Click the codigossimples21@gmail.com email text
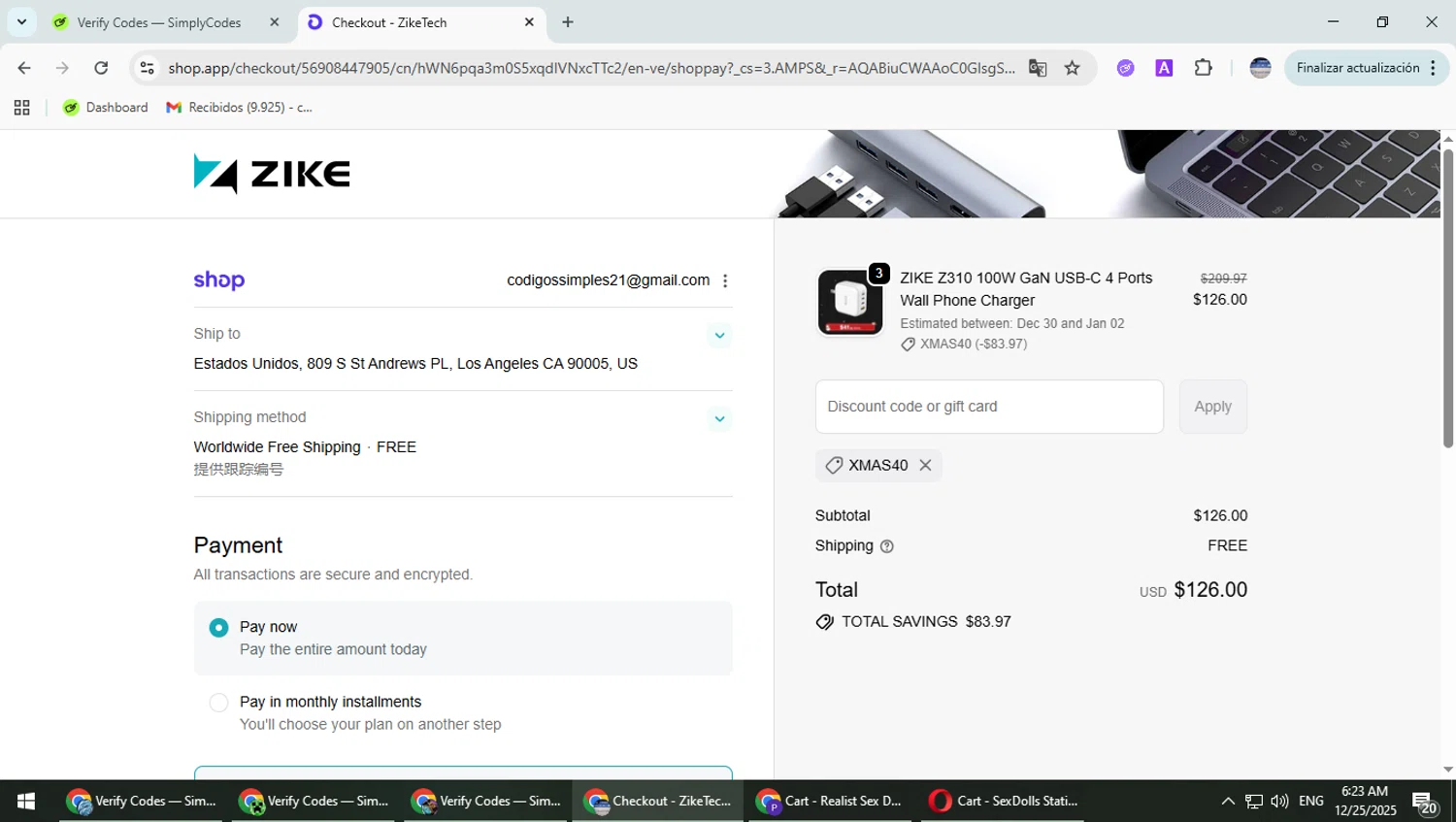Viewport: 1456px width, 822px height. coord(608,280)
